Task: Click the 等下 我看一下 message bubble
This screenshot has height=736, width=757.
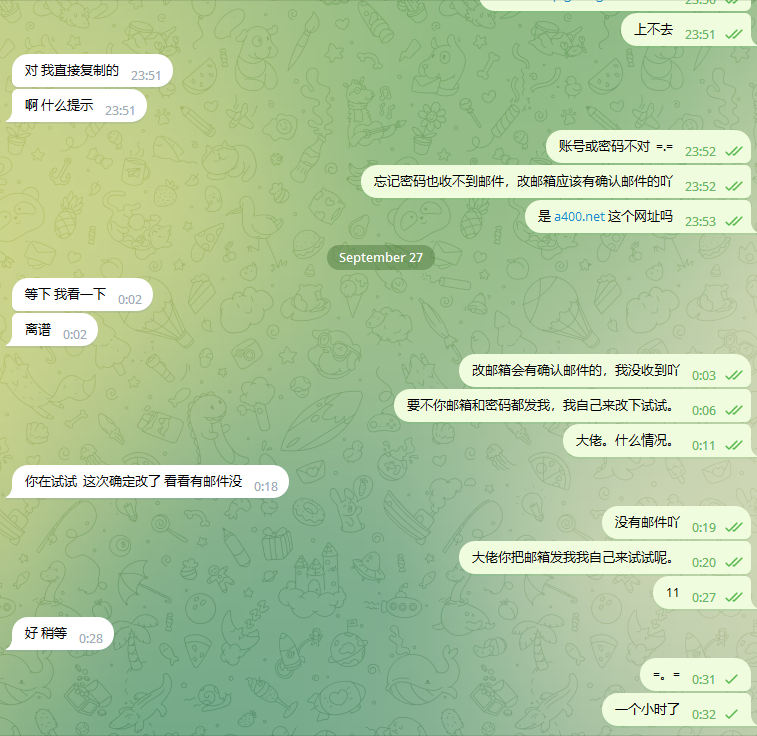Action: (82, 294)
